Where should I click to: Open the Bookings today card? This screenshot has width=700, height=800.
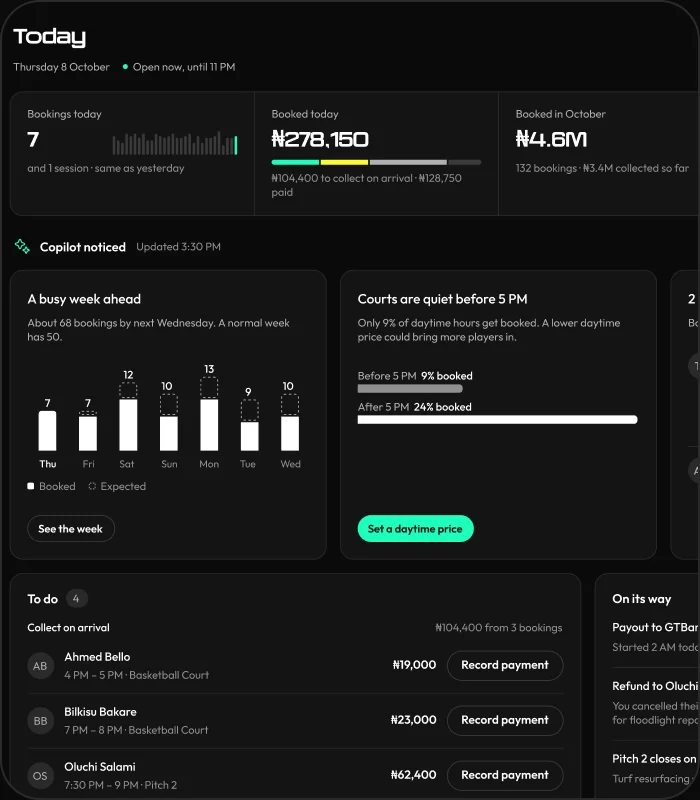(x=132, y=154)
